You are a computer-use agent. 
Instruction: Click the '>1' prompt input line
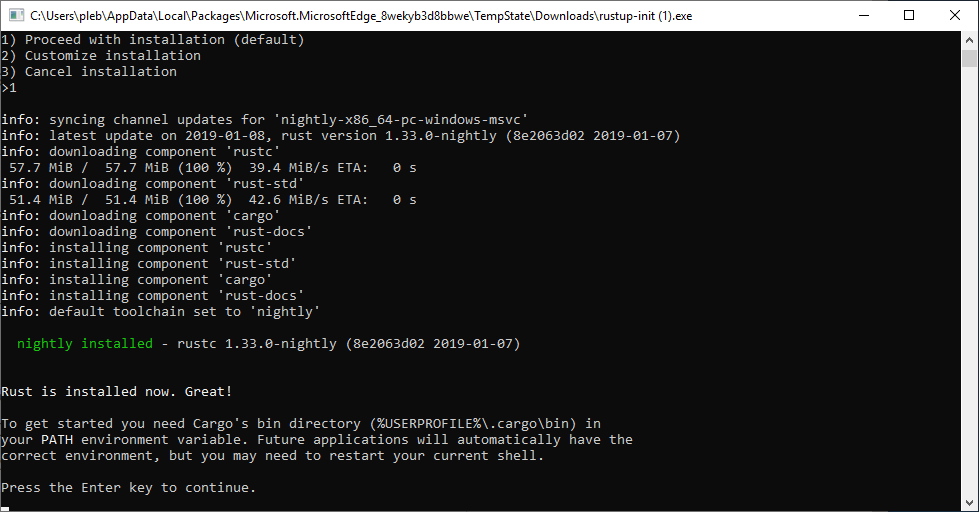pyautogui.click(x=9, y=87)
